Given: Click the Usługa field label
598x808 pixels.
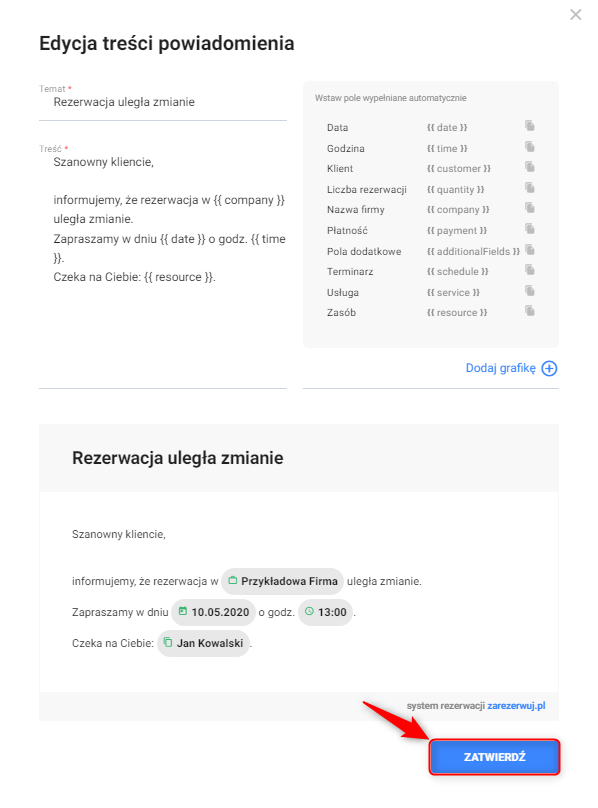Looking at the screenshot, I should (343, 293).
